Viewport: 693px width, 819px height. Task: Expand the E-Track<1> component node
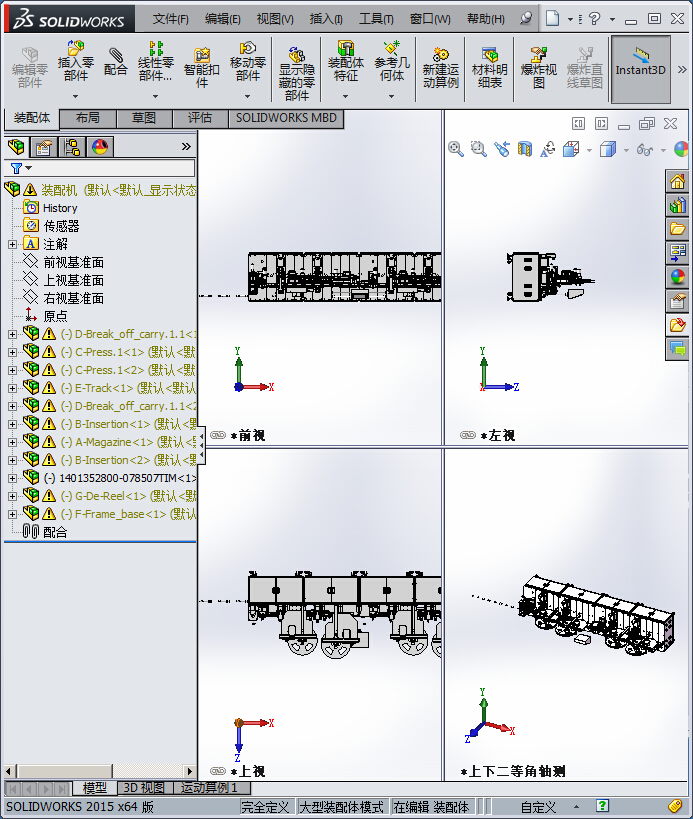pyautogui.click(x=13, y=389)
